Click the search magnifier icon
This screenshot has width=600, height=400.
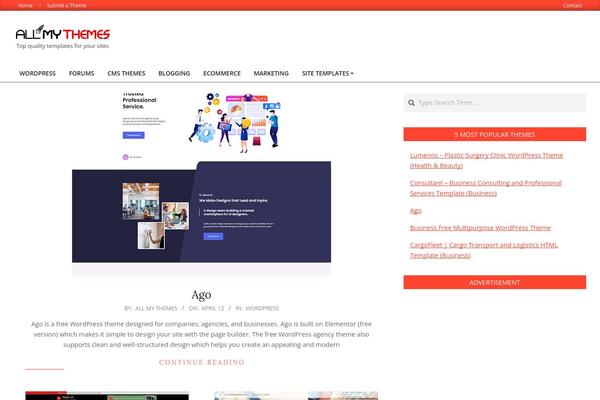411,103
